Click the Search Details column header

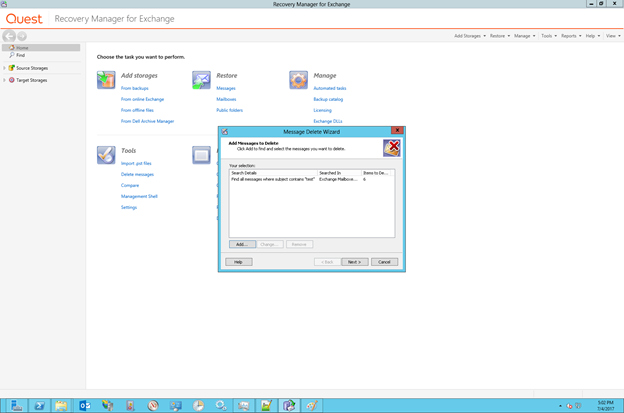(272, 173)
